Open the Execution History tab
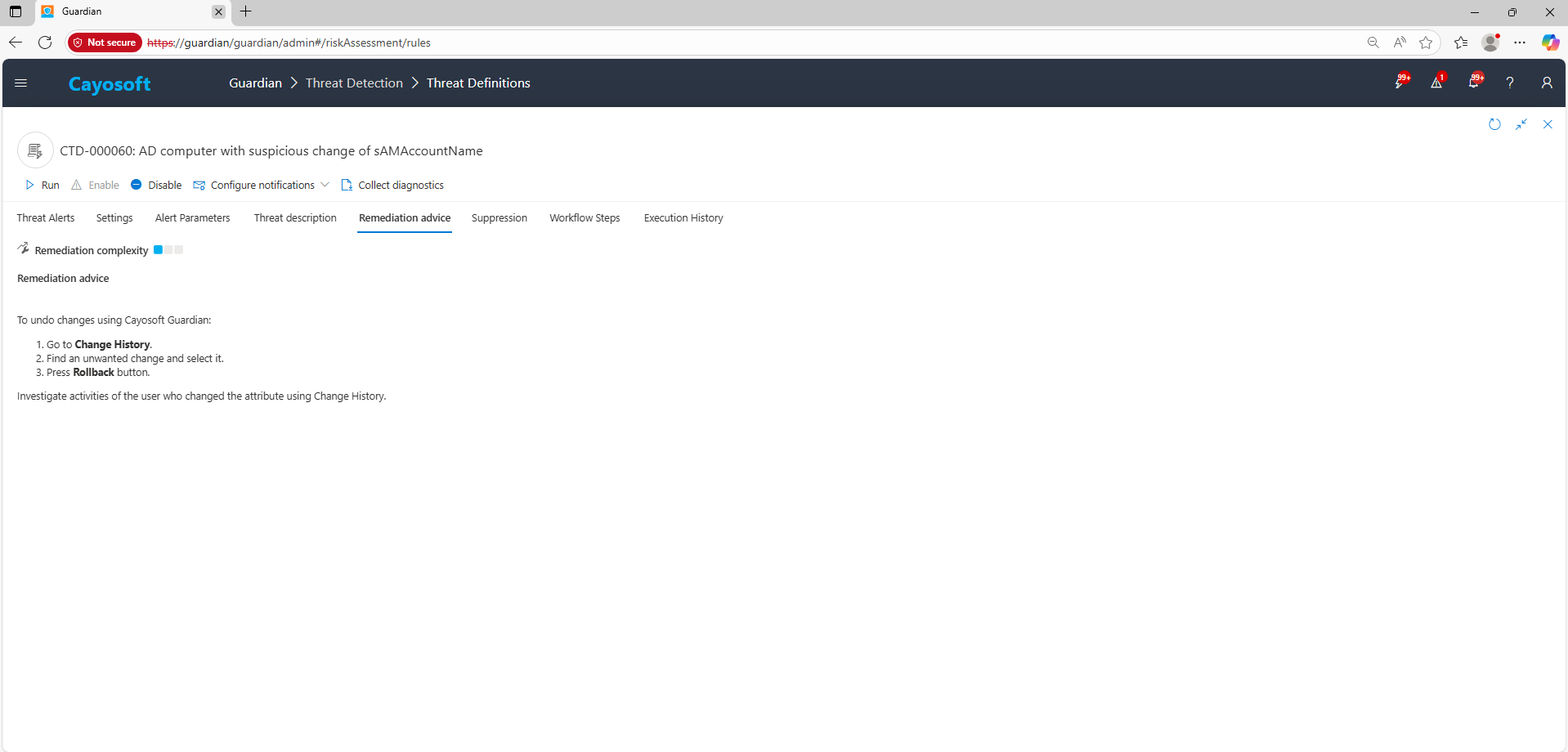The width and height of the screenshot is (1568, 752). coord(683,218)
